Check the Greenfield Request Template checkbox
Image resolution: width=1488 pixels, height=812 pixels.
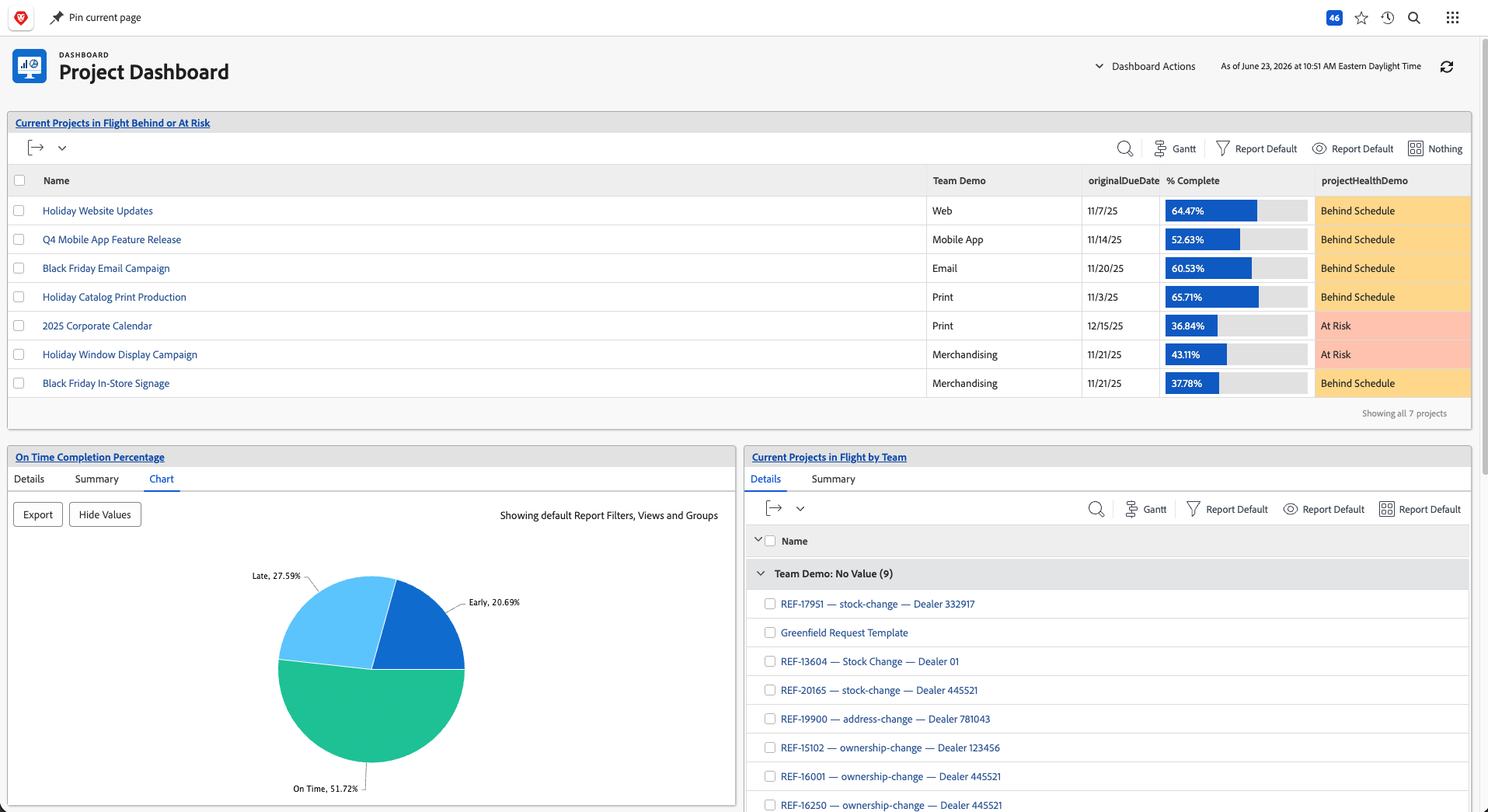(x=770, y=633)
